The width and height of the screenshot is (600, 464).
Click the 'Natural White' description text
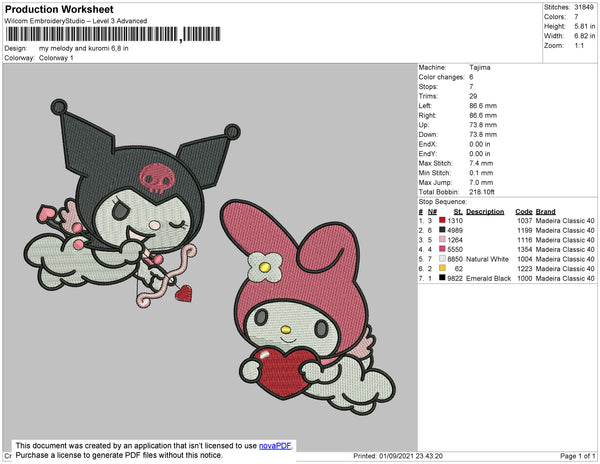(x=488, y=259)
